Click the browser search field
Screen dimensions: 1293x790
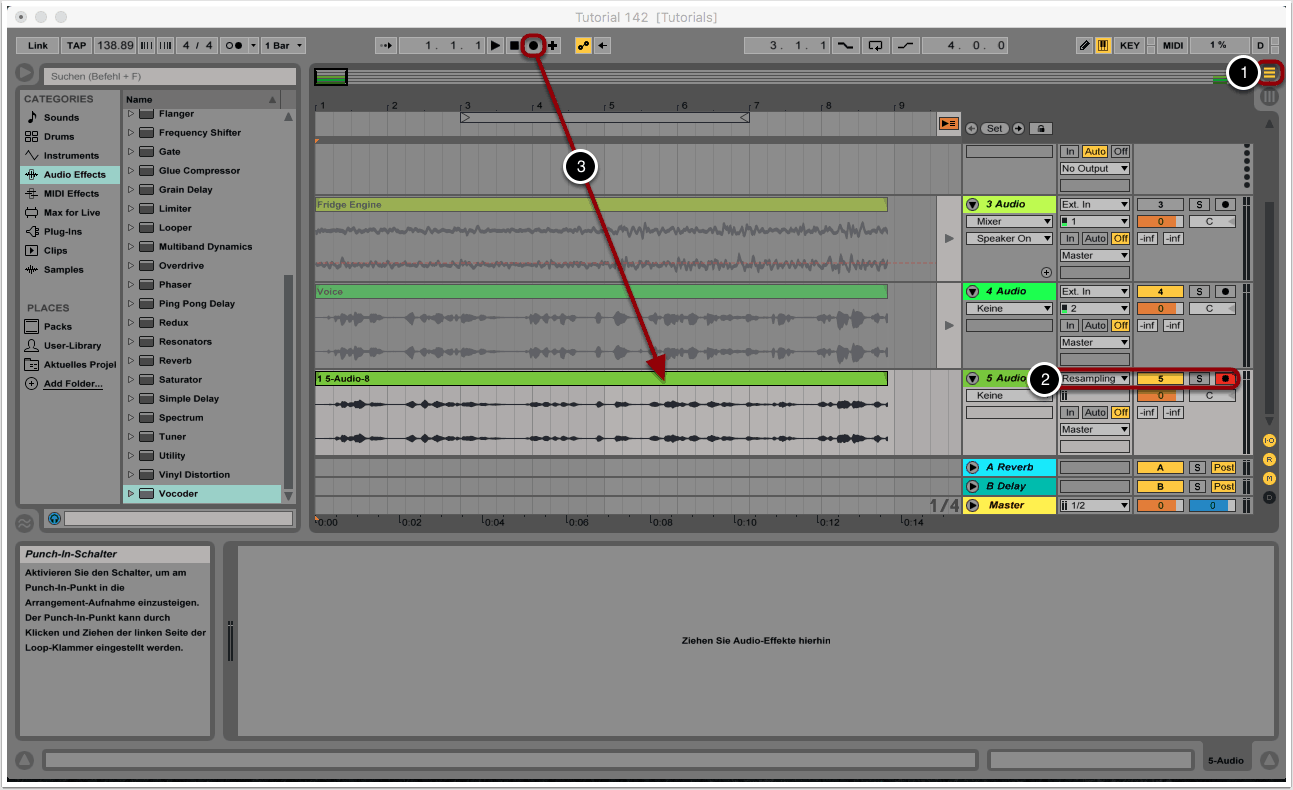(x=170, y=76)
